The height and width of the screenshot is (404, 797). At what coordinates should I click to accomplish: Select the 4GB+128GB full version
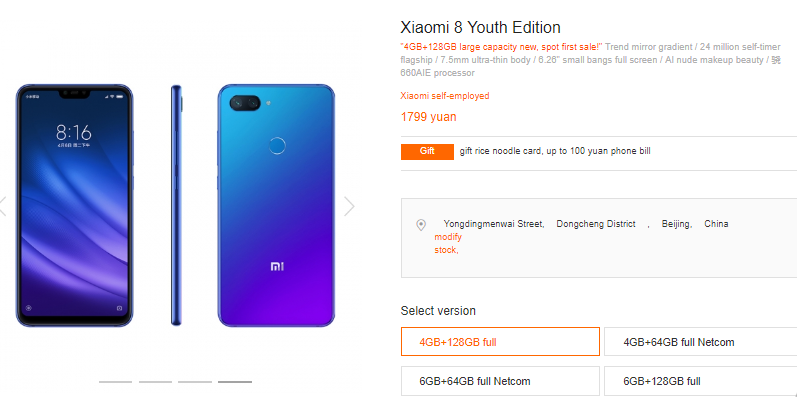click(500, 342)
